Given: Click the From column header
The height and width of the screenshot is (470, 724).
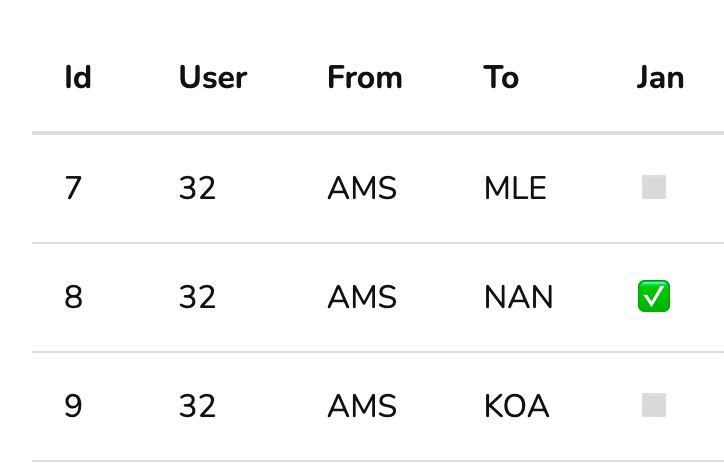Looking at the screenshot, I should tap(364, 78).
